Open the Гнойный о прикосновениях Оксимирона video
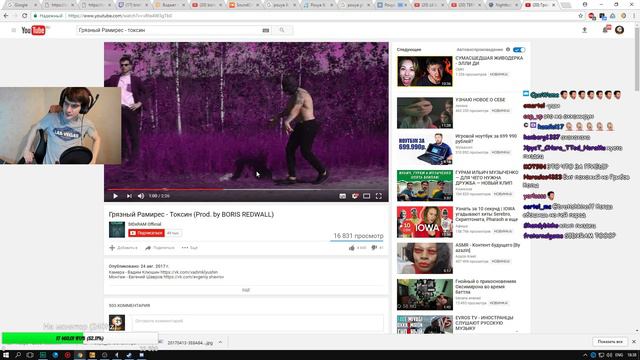Screen dimensions: 640x360 (x=486, y=287)
